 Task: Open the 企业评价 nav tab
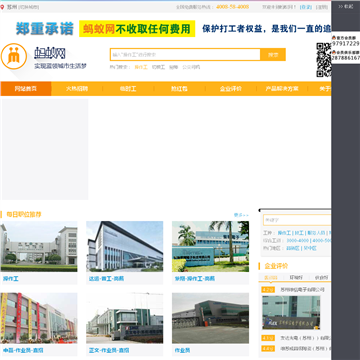[x=231, y=89]
